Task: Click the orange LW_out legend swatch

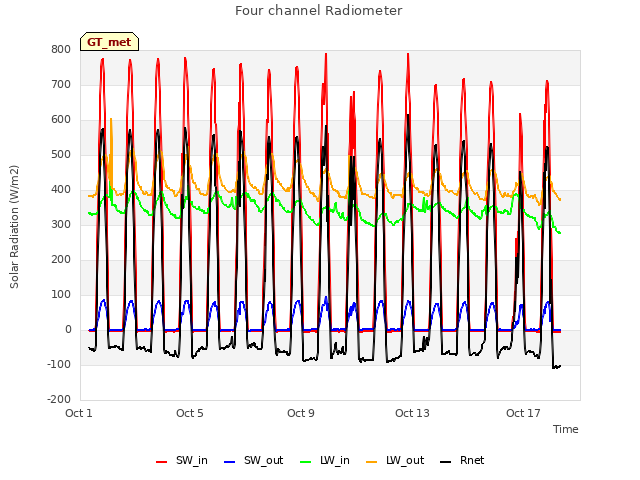Action: tap(372, 462)
